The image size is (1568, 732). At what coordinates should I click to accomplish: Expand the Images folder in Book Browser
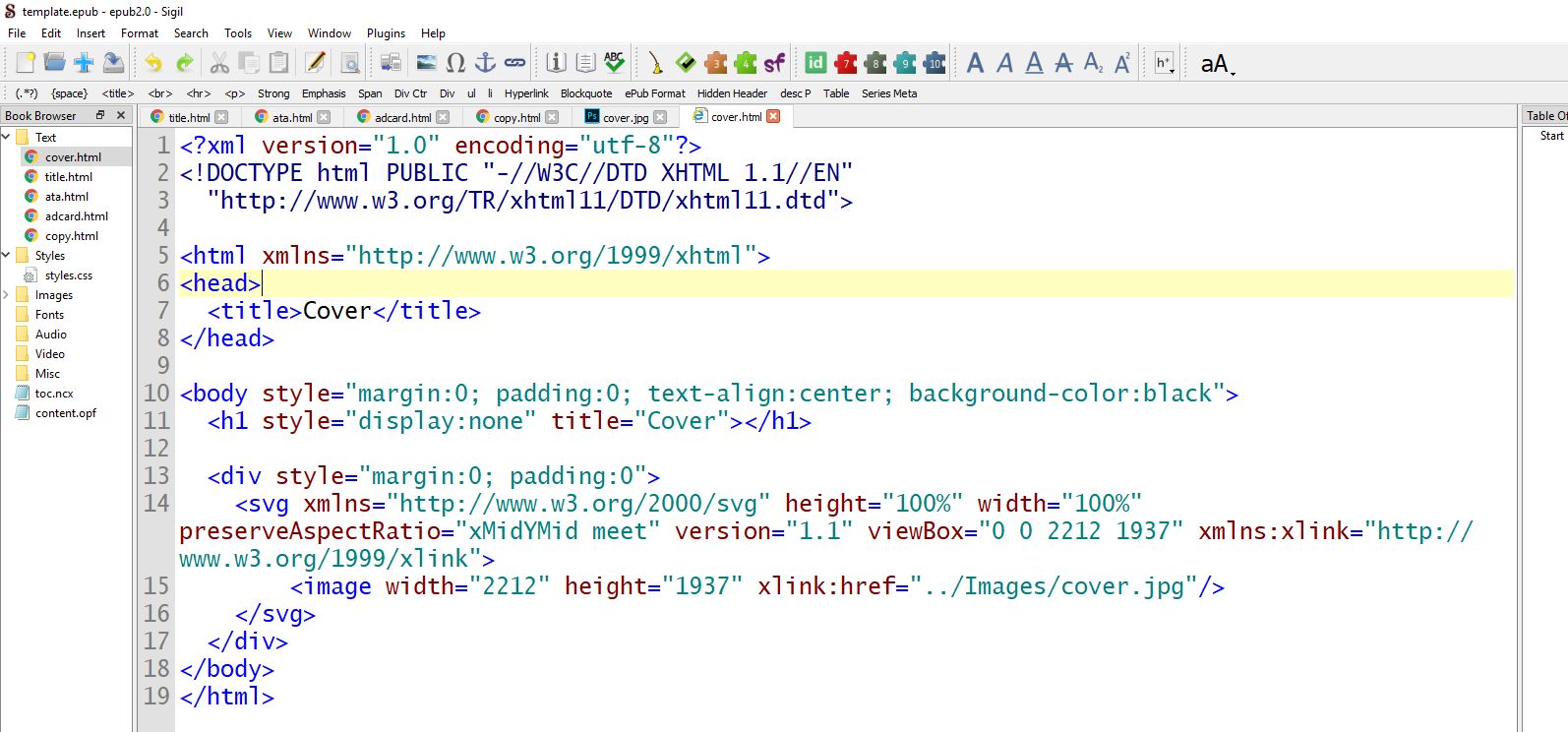point(7,294)
